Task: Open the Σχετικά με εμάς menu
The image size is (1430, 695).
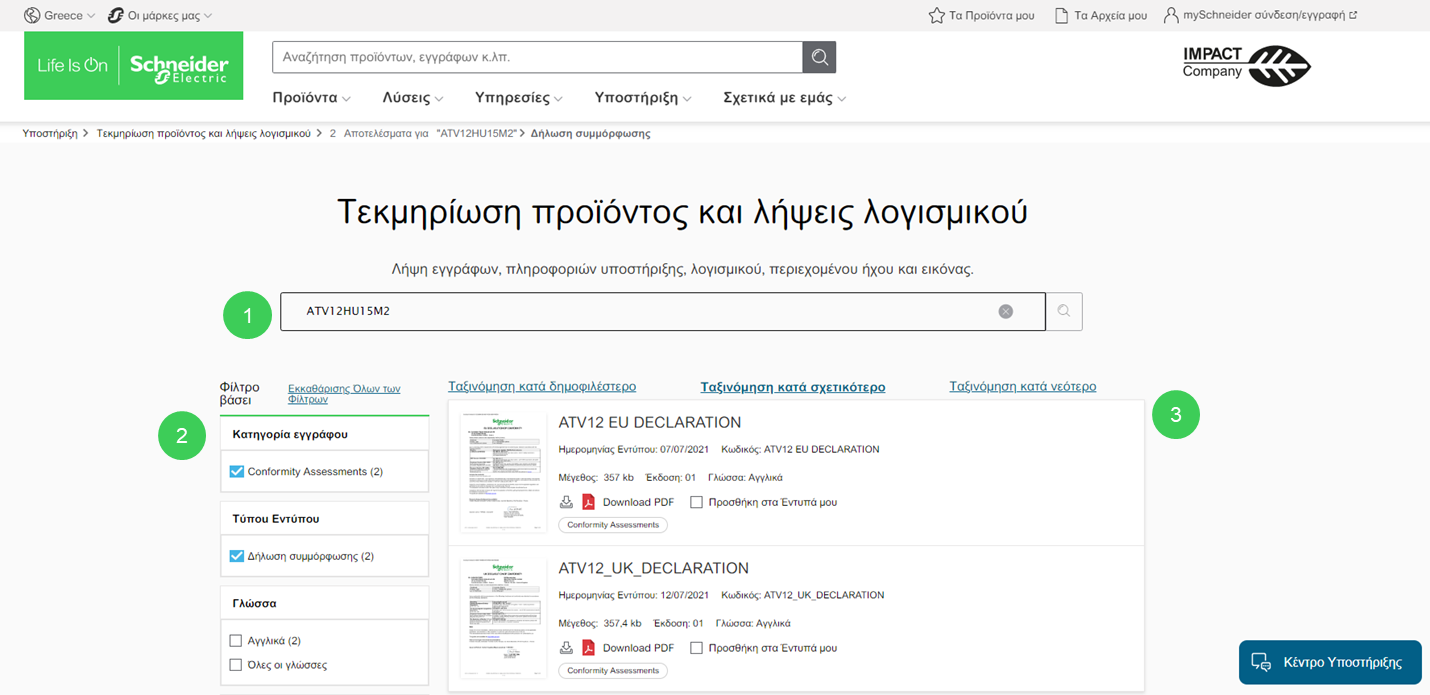Action: point(785,98)
